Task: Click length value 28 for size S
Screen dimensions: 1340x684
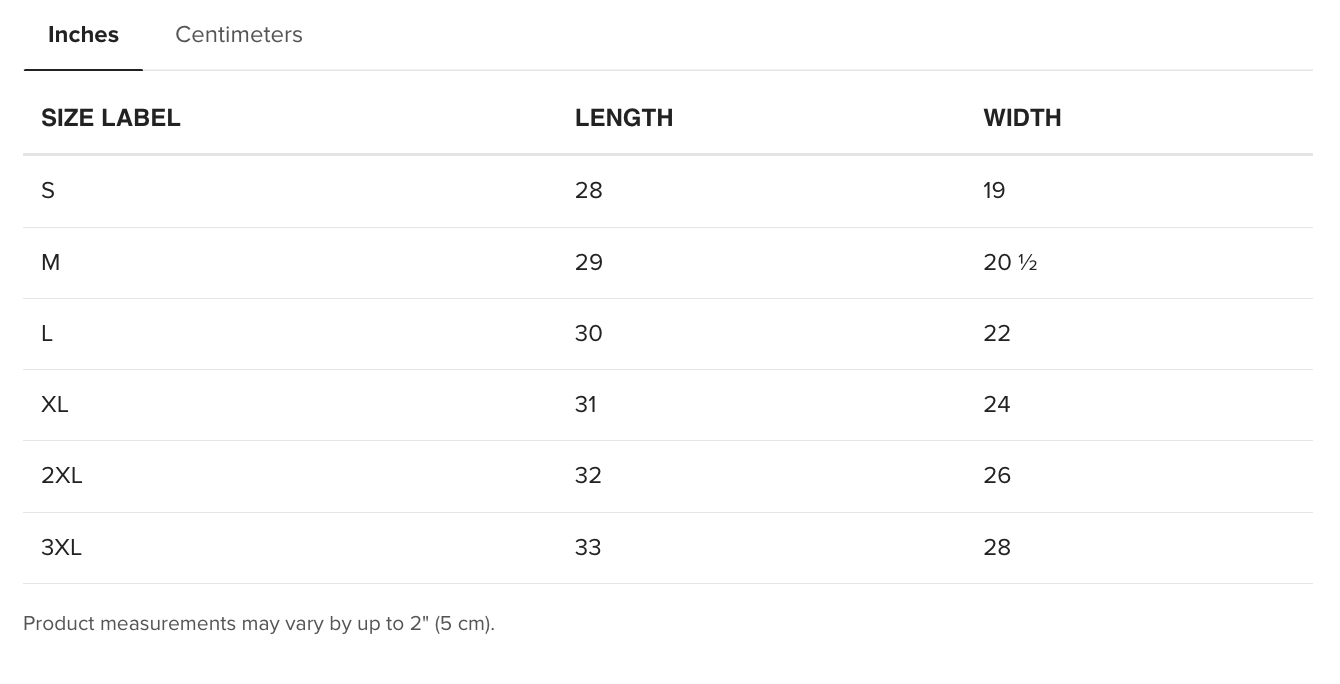Action: (589, 191)
